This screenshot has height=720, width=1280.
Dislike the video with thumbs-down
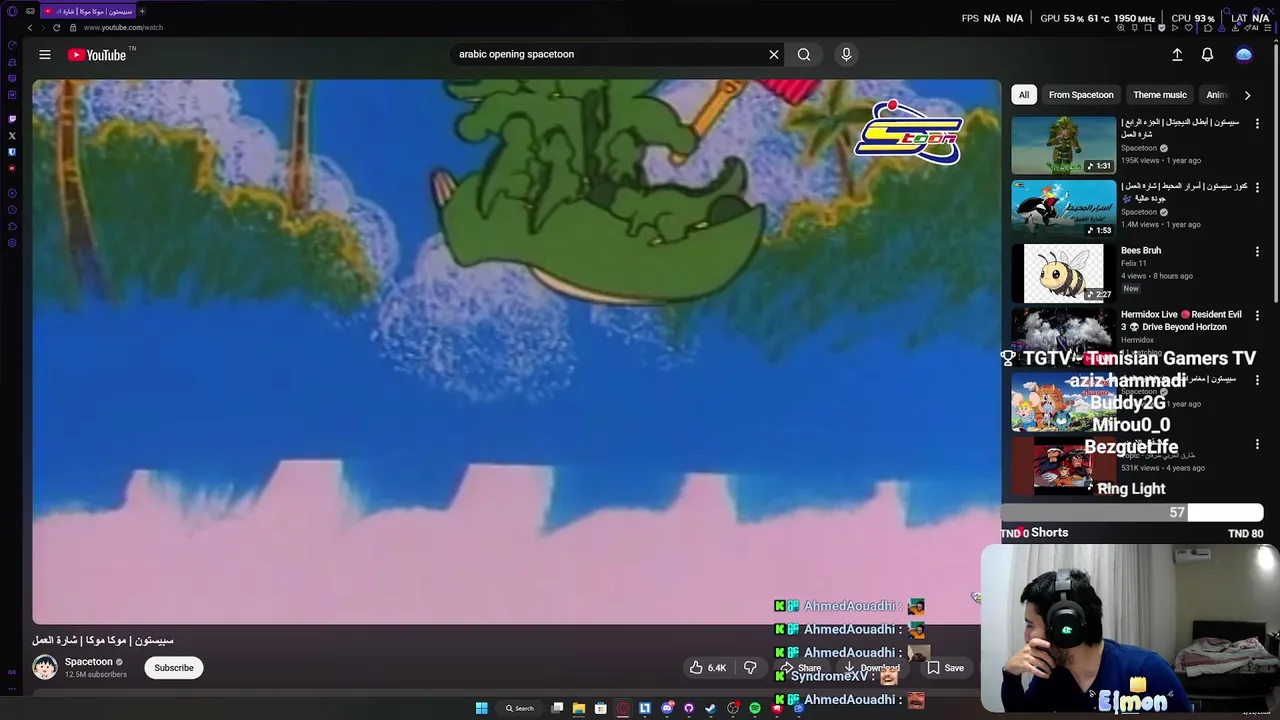point(750,668)
